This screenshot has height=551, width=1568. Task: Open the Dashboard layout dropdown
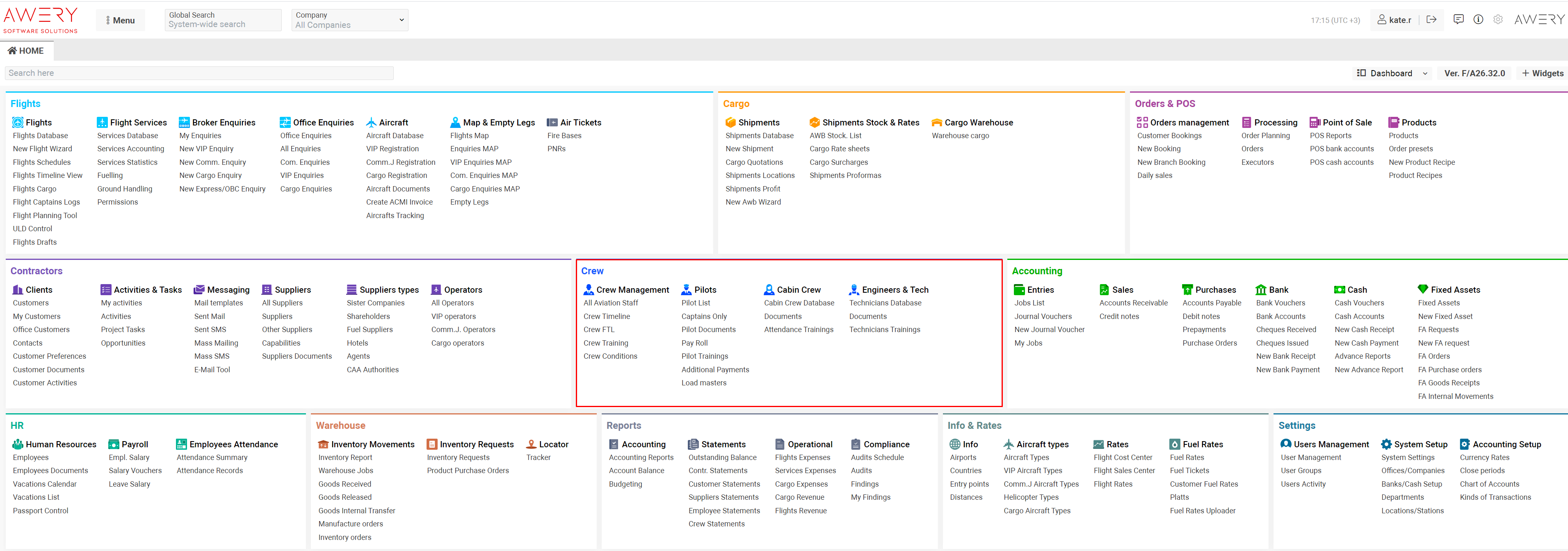pos(1392,73)
